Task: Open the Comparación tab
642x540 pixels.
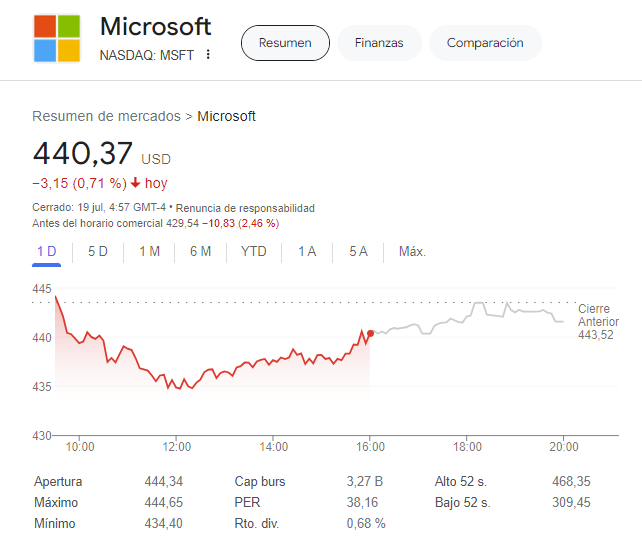Action: (x=485, y=43)
